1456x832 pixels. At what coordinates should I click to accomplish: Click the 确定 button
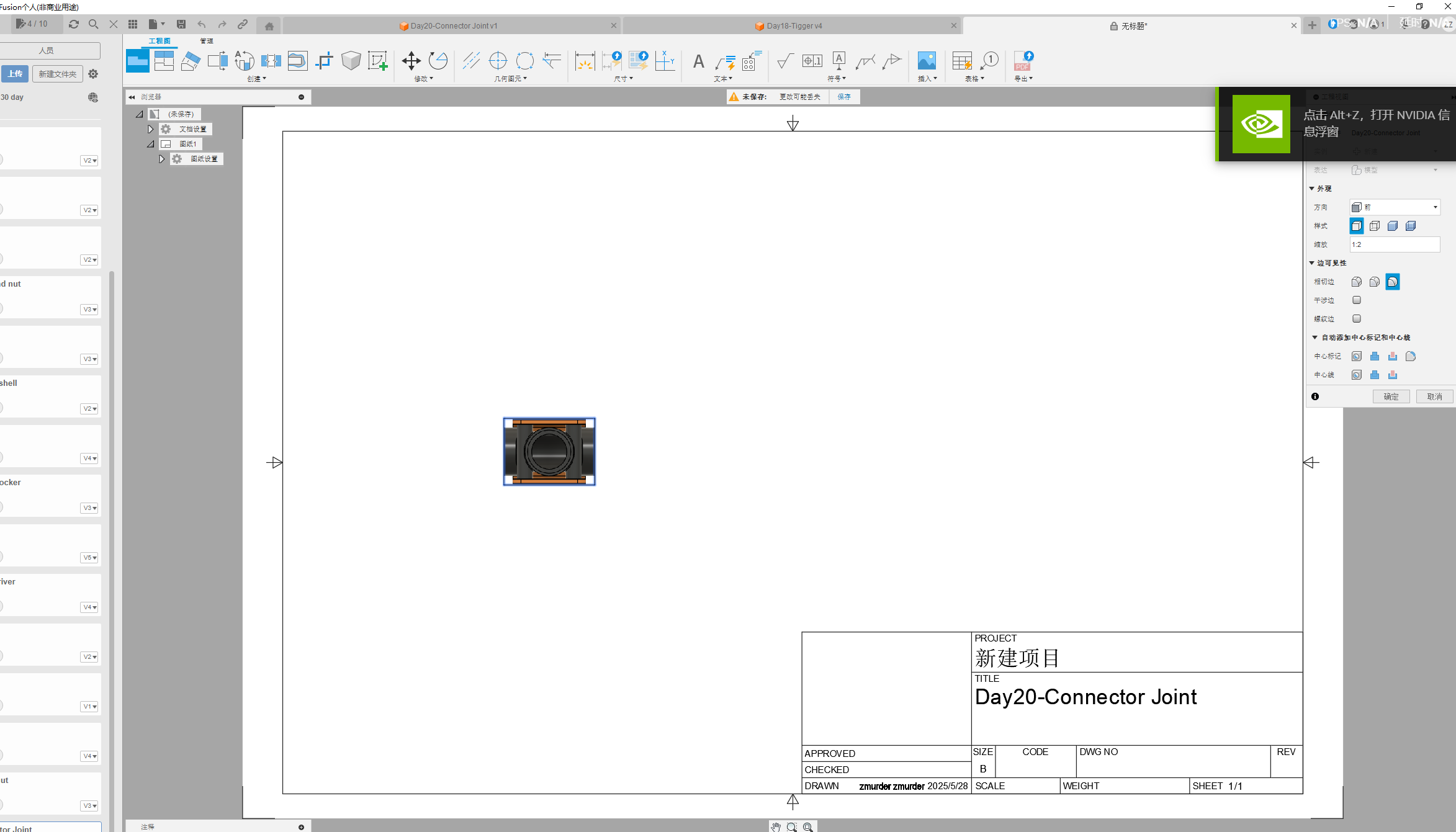coord(1391,396)
